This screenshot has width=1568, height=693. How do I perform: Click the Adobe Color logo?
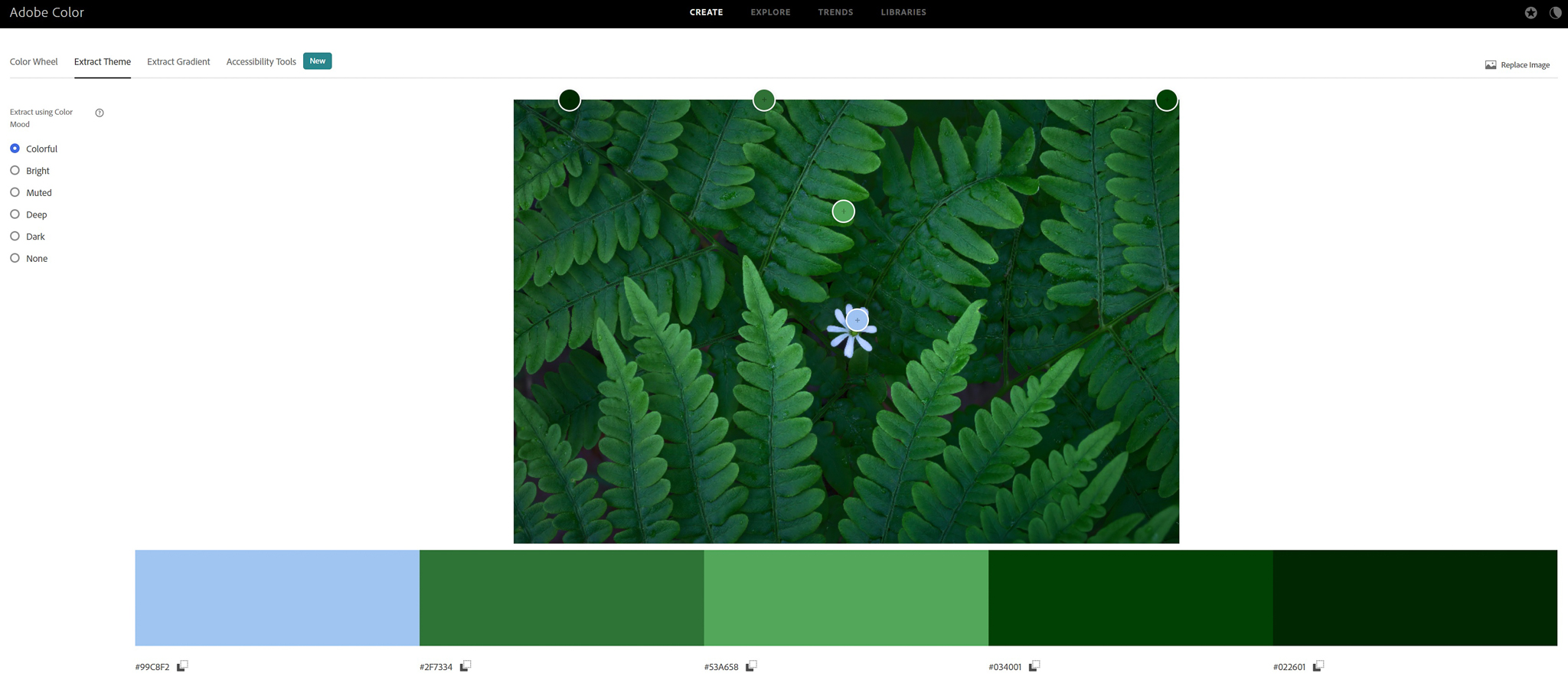[x=47, y=12]
